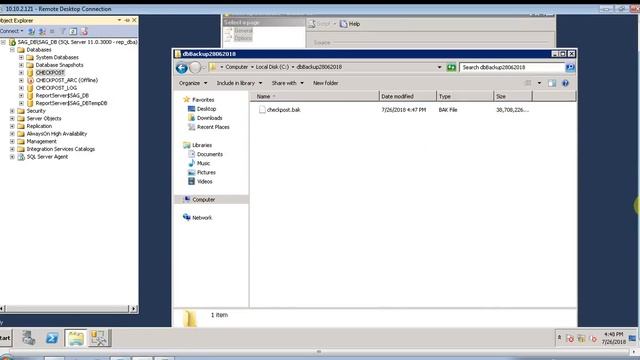The height and width of the screenshot is (360, 640).
Task: Refresh the Explorer address bar
Action: tap(451, 67)
